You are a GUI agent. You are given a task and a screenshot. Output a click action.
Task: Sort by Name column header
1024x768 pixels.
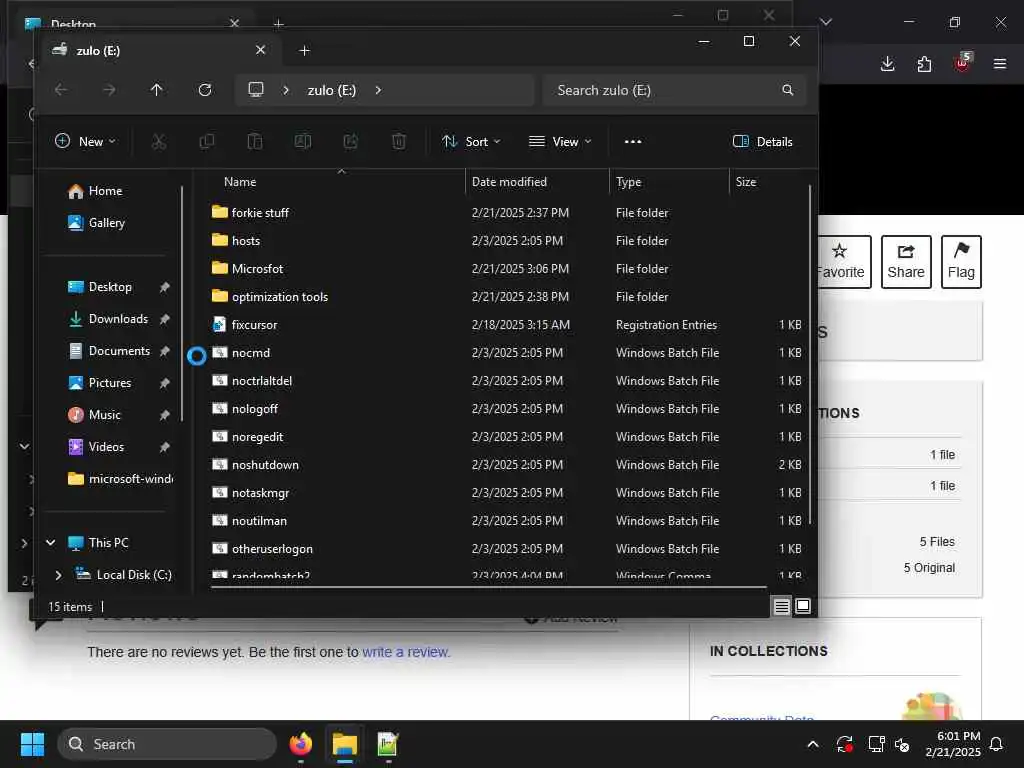[240, 182]
